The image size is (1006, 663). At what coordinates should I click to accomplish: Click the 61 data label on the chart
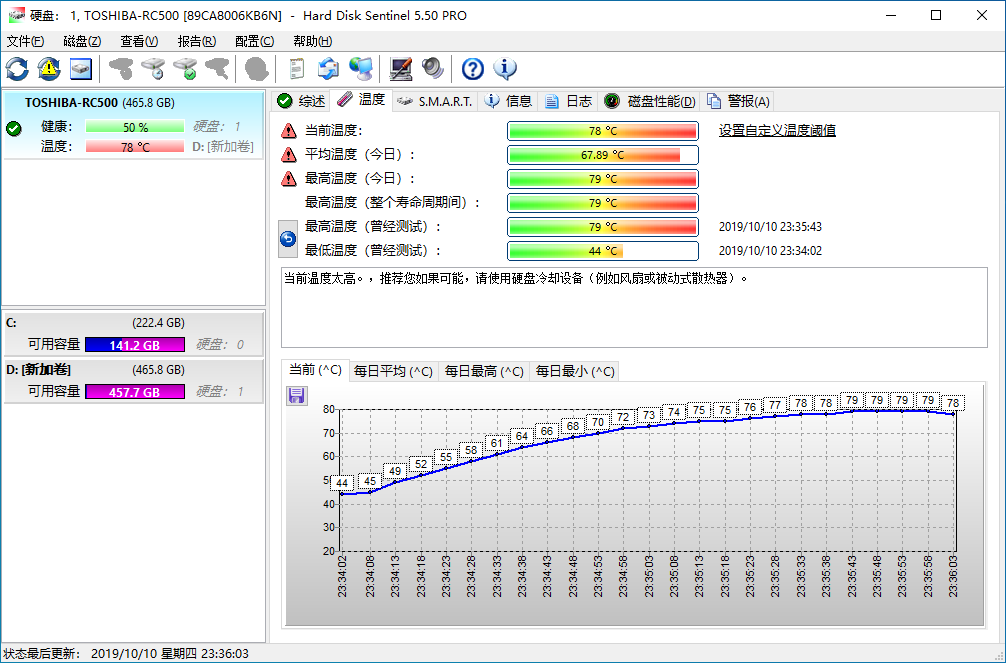[496, 443]
